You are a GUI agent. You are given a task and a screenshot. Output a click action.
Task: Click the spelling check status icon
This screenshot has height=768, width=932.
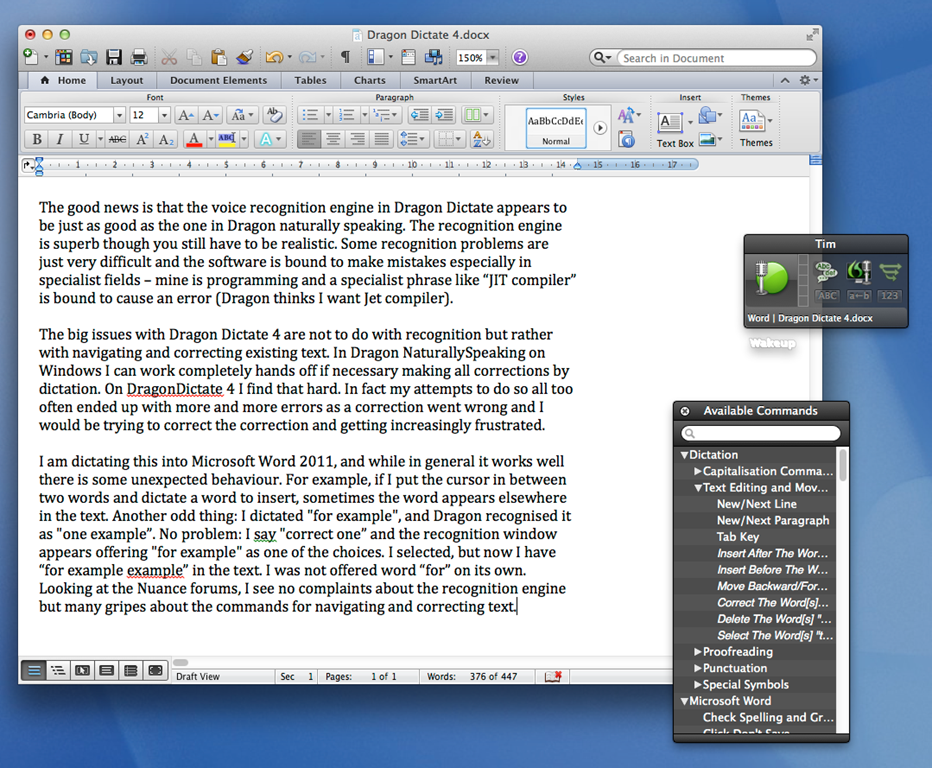[553, 676]
